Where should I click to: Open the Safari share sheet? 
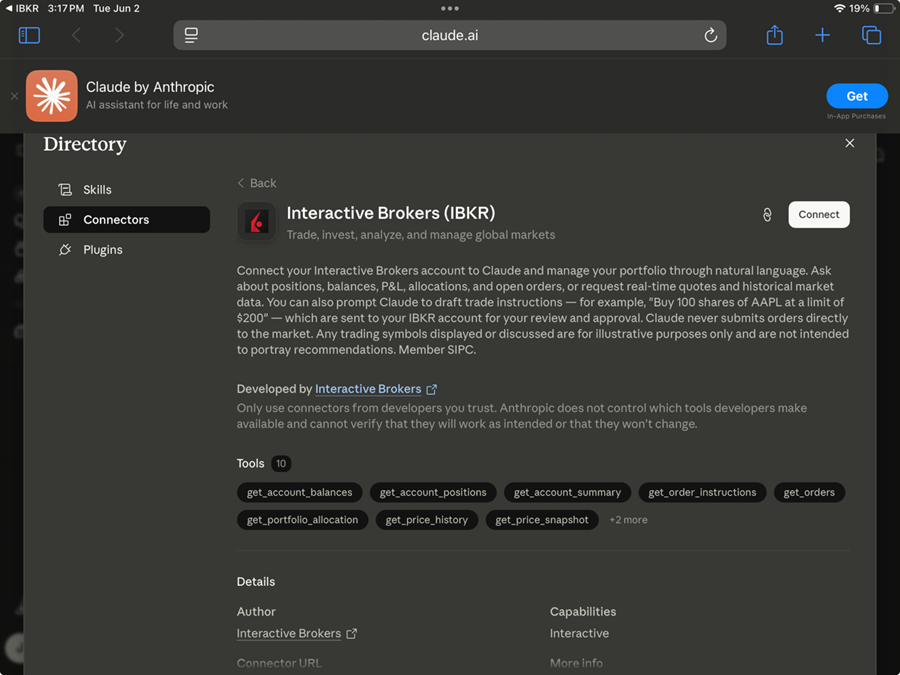click(775, 34)
